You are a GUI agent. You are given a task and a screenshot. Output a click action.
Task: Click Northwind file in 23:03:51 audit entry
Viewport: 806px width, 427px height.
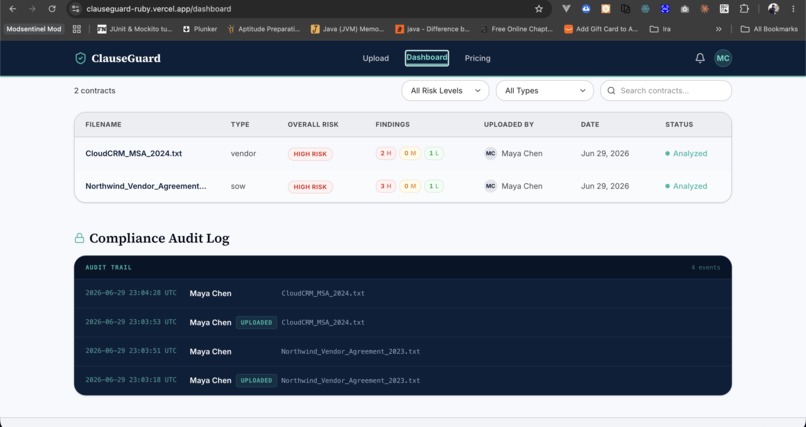350,351
